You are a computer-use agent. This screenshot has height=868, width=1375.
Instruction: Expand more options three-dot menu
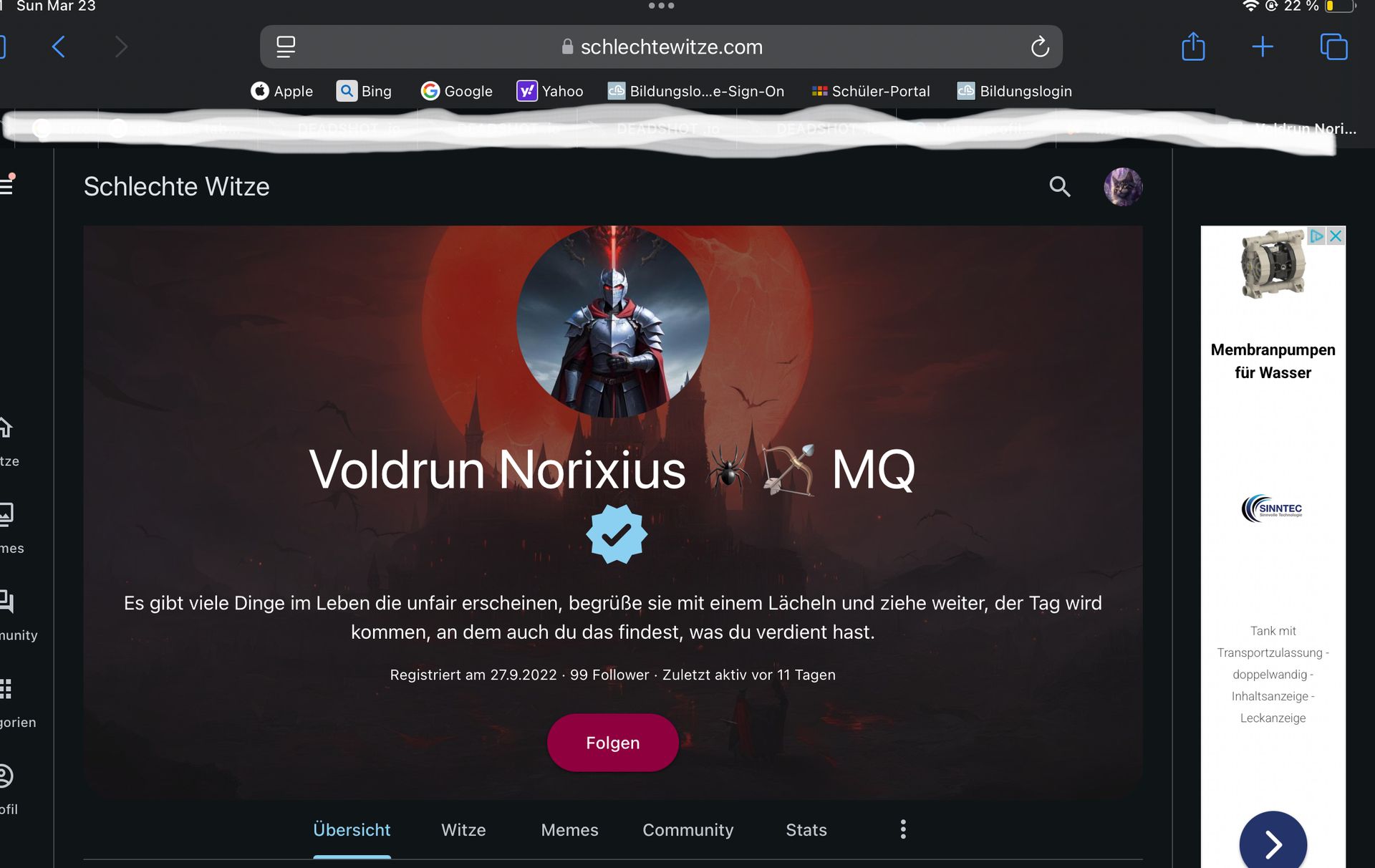pos(903,829)
